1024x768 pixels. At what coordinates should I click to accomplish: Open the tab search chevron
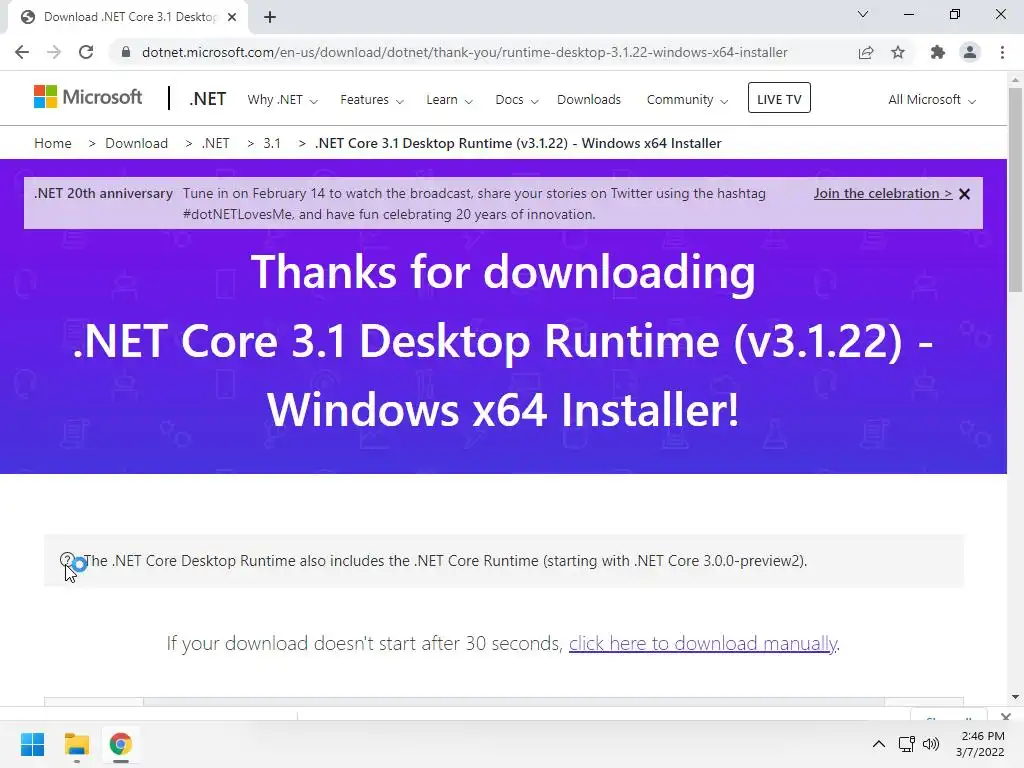click(x=863, y=14)
